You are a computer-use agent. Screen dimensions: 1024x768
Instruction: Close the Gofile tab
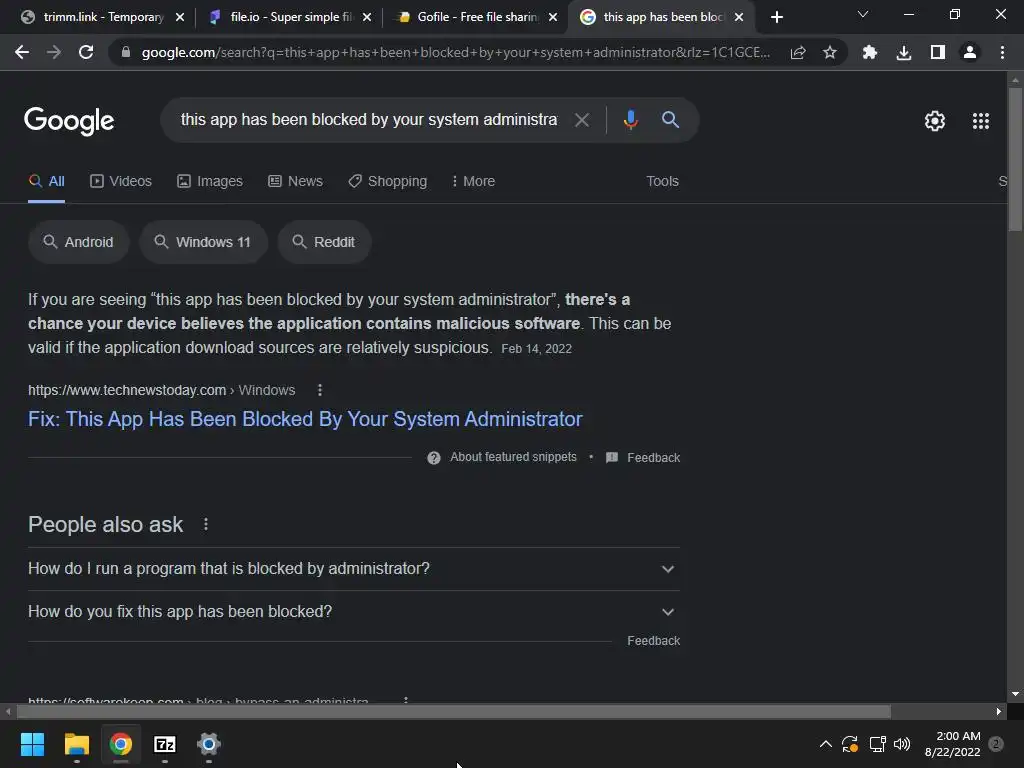[553, 17]
